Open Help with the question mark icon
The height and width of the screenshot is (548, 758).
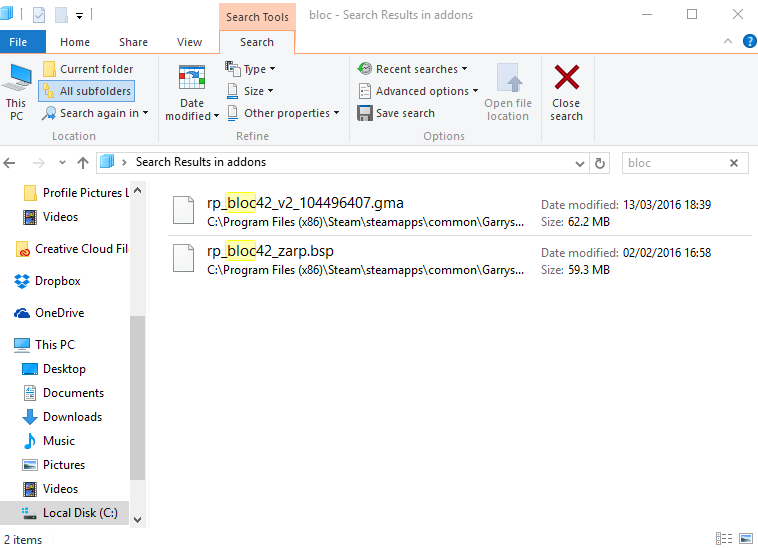coord(749,42)
